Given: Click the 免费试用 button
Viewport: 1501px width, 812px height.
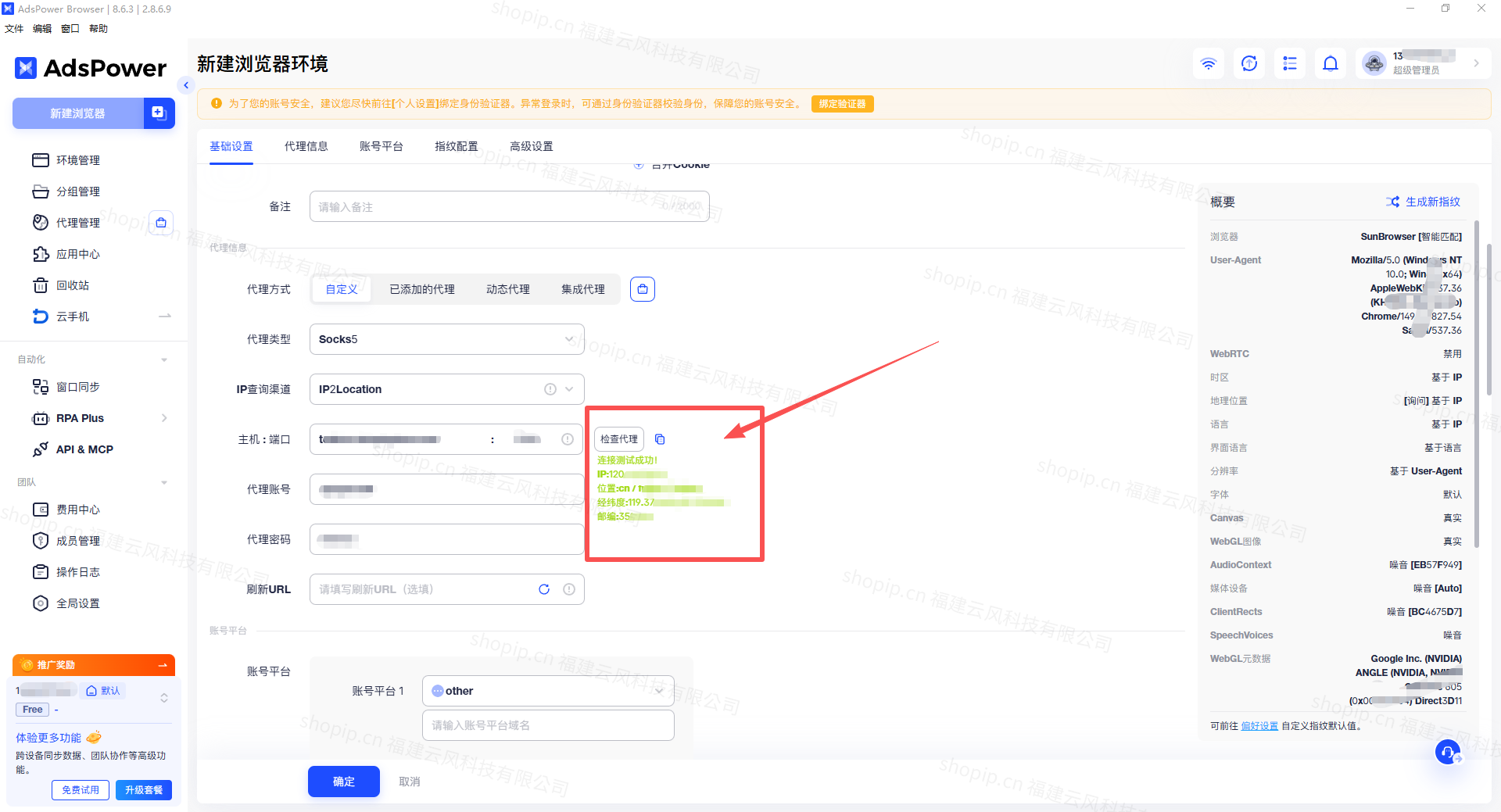Looking at the screenshot, I should pyautogui.click(x=81, y=790).
